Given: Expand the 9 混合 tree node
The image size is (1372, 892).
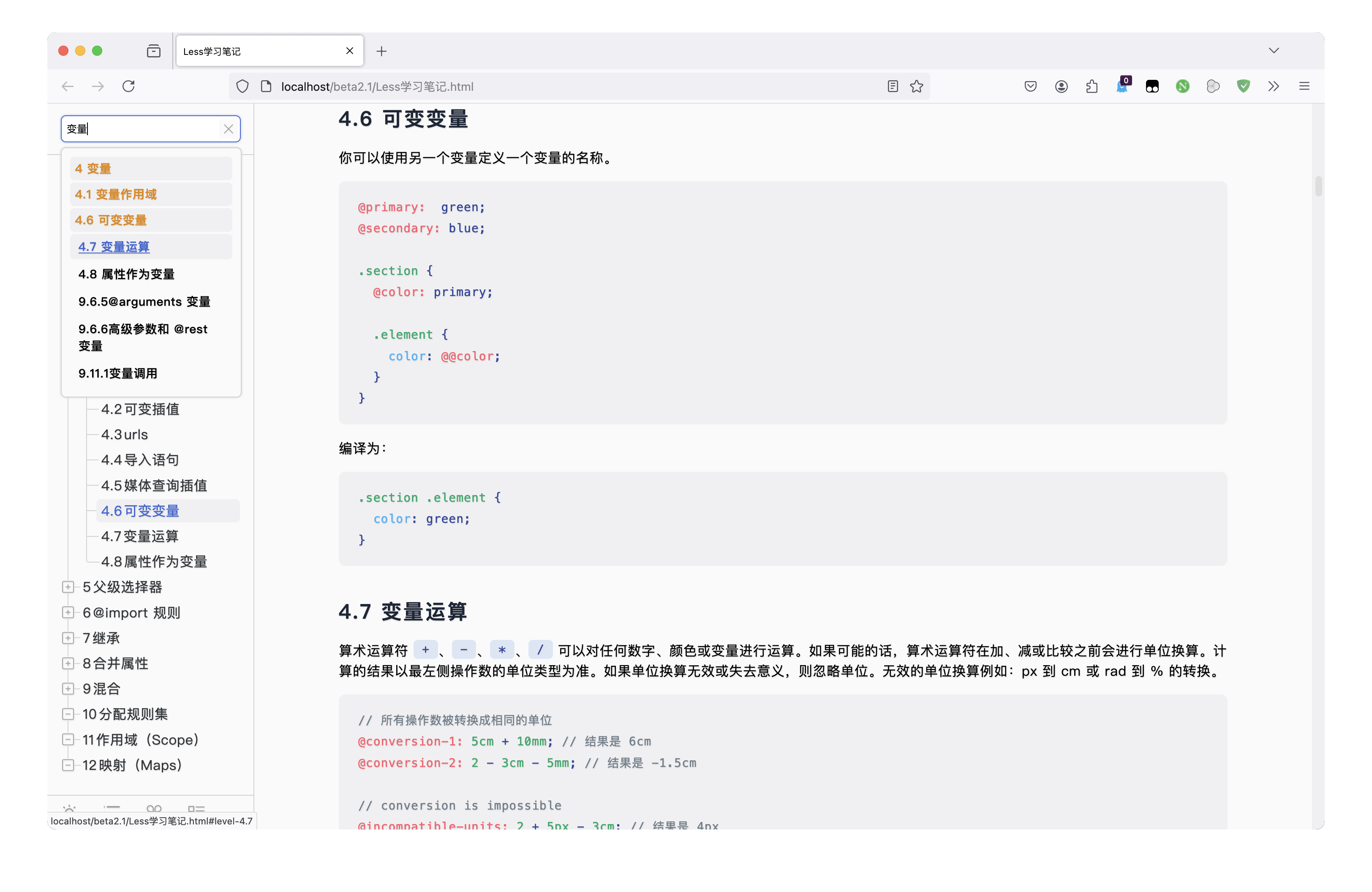Looking at the screenshot, I should click(x=68, y=688).
